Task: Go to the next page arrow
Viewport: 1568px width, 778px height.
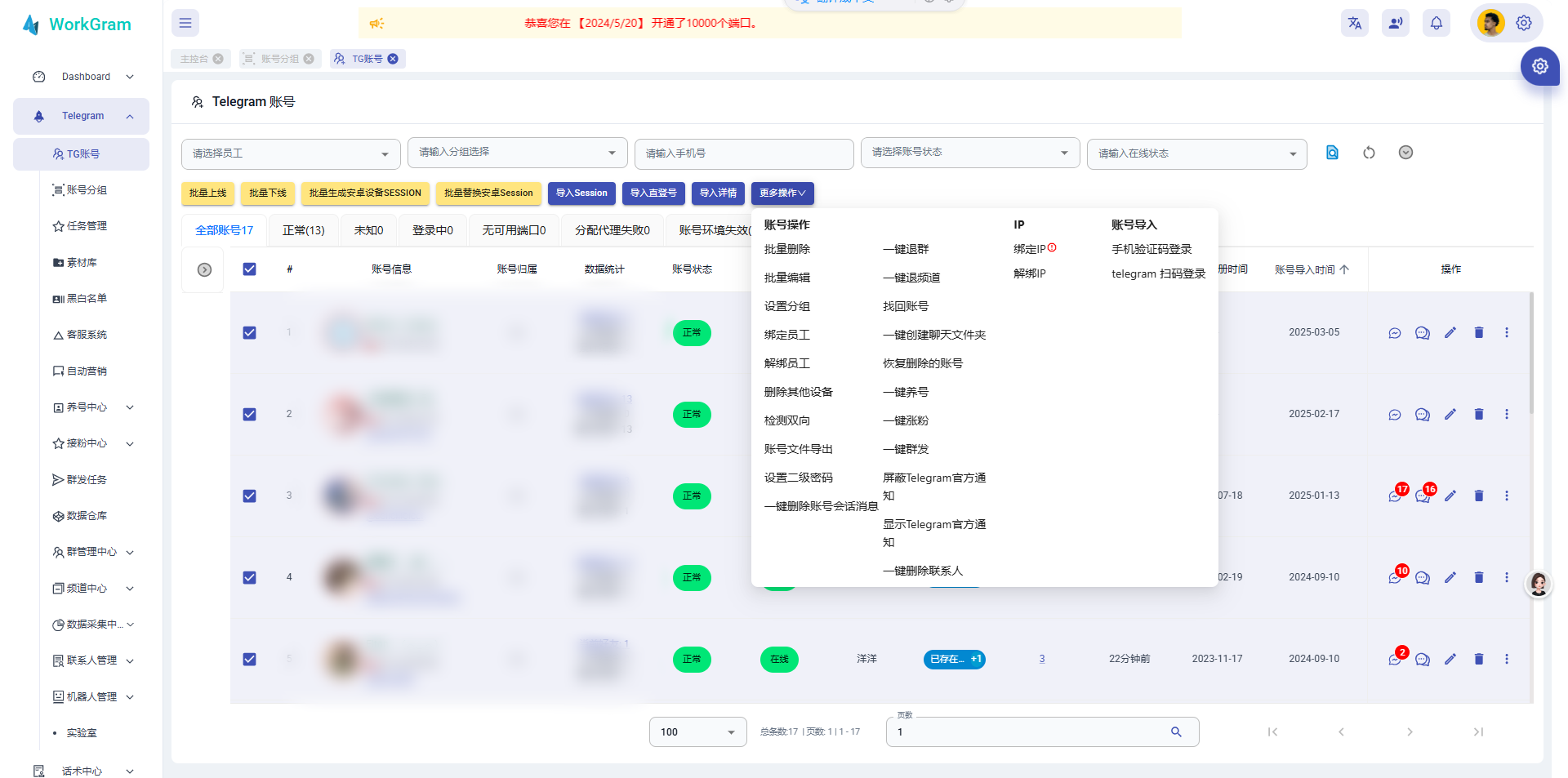Action: coord(1410,731)
